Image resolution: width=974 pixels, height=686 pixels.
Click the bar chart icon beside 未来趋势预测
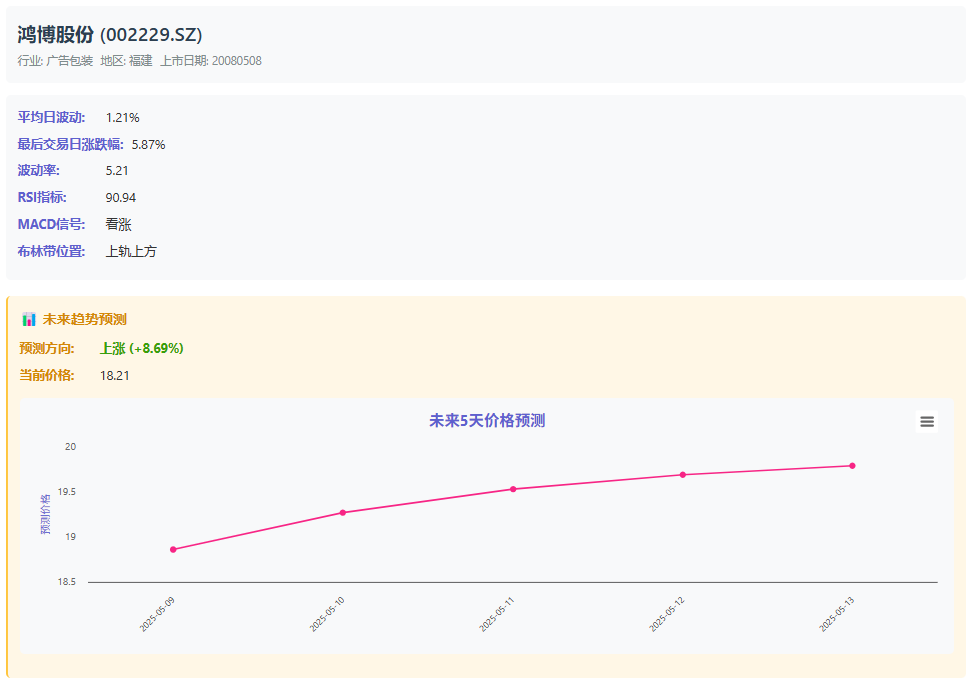pyautogui.click(x=29, y=319)
